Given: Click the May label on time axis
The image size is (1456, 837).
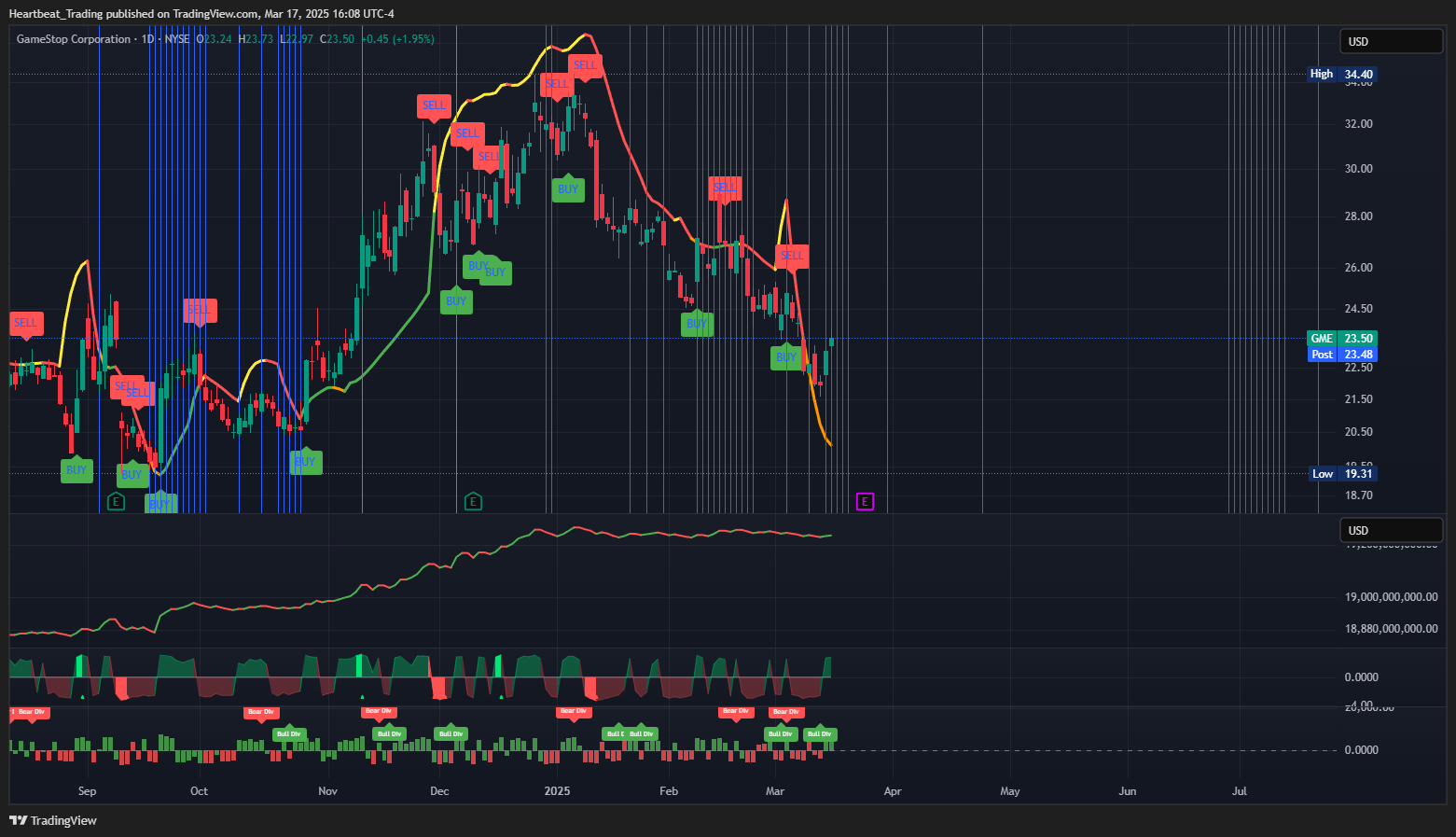Looking at the screenshot, I should click(1010, 791).
